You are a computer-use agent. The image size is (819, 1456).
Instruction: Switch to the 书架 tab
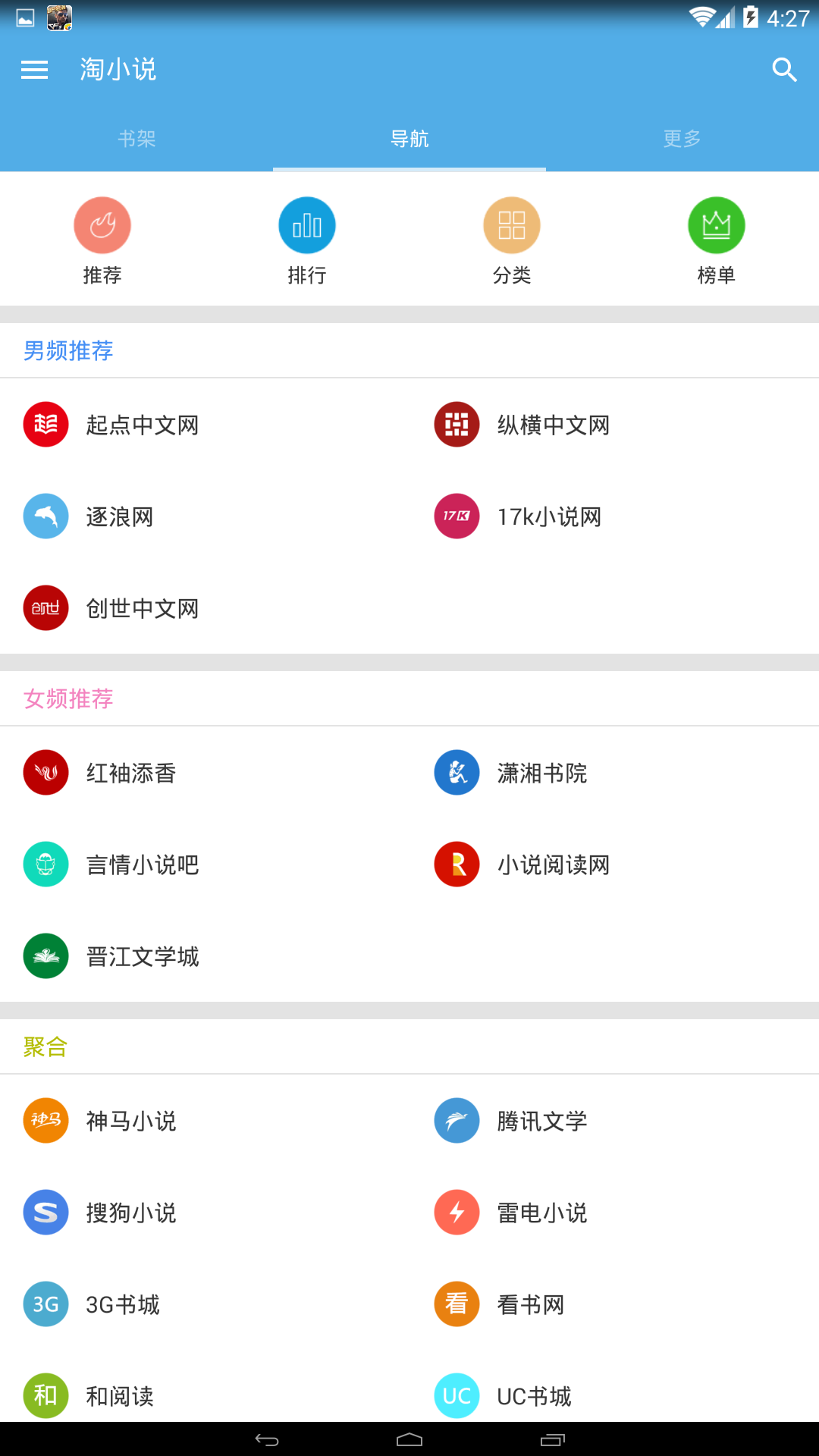tap(136, 139)
